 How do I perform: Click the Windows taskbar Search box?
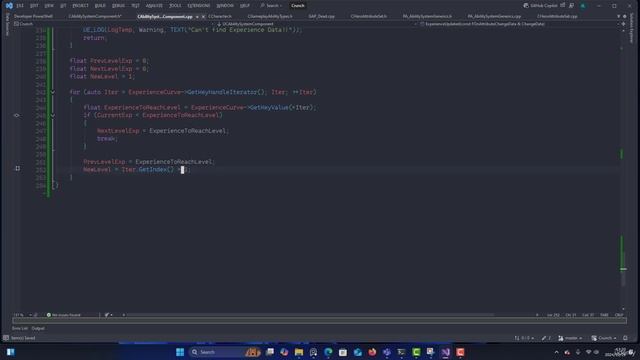click(225, 352)
